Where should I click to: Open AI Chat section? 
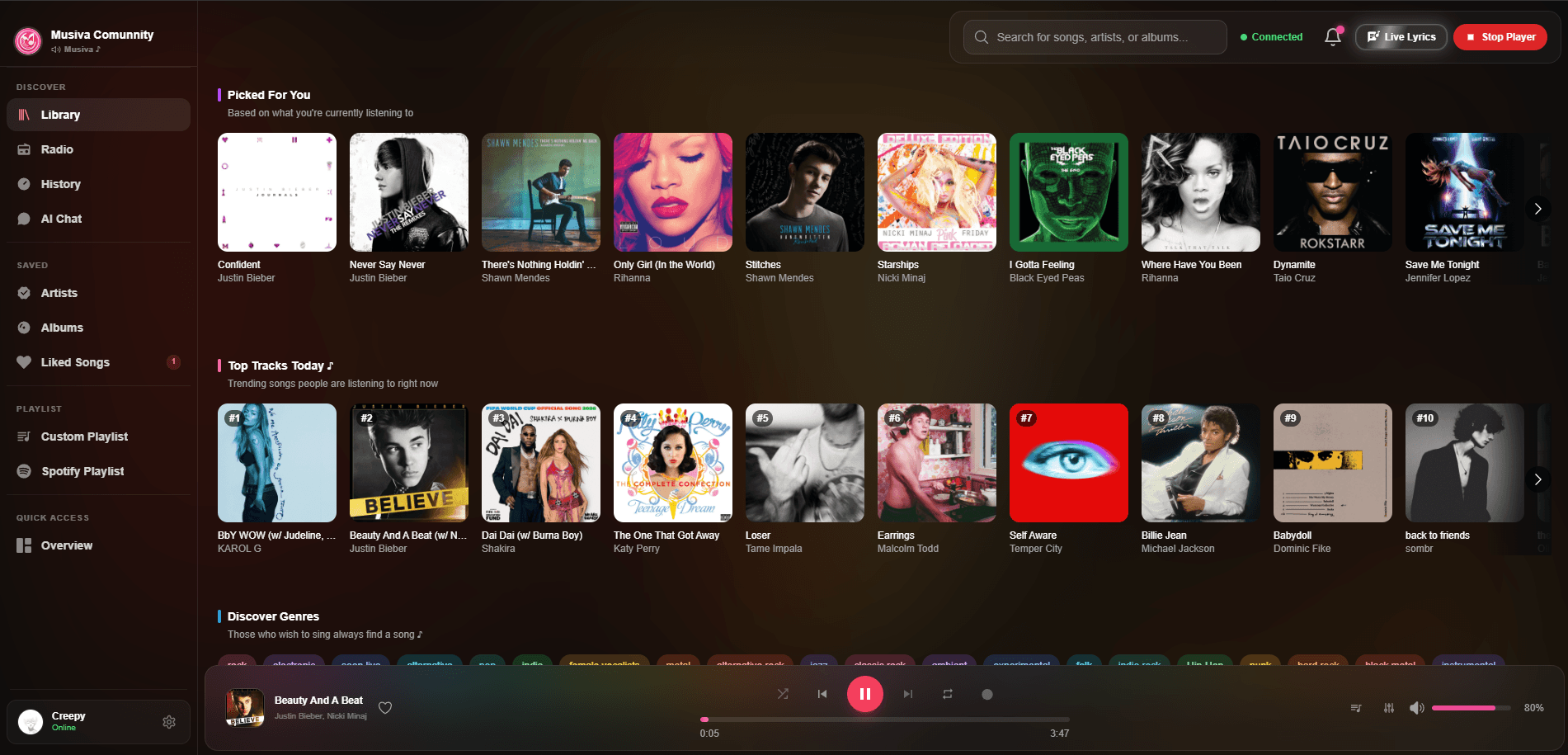98,219
